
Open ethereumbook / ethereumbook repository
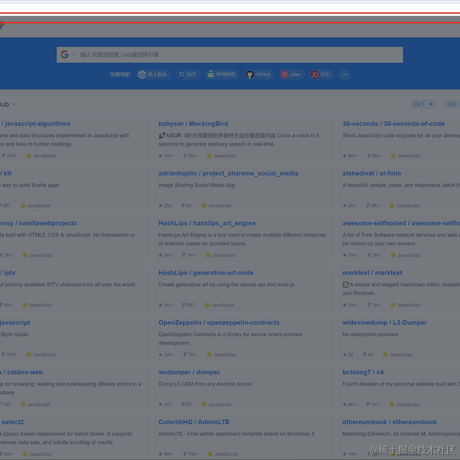coord(390,422)
